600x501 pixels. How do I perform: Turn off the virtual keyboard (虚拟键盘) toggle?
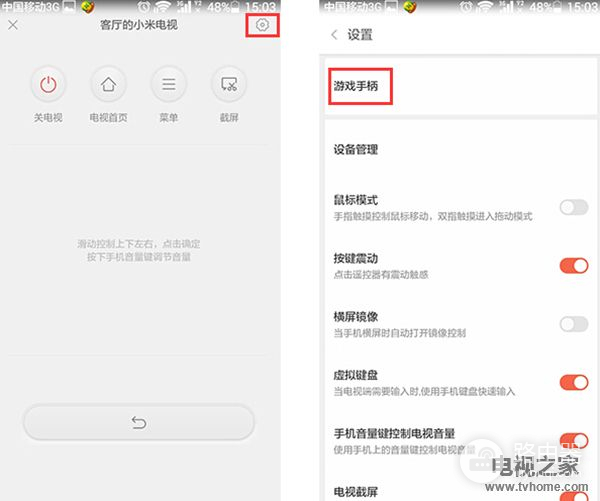pyautogui.click(x=574, y=382)
